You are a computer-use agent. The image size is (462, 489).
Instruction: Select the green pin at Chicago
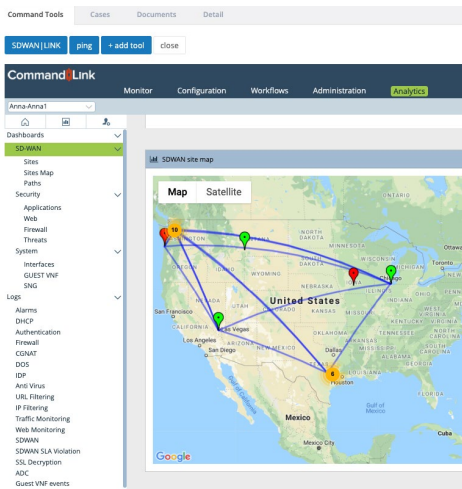pyautogui.click(x=391, y=274)
